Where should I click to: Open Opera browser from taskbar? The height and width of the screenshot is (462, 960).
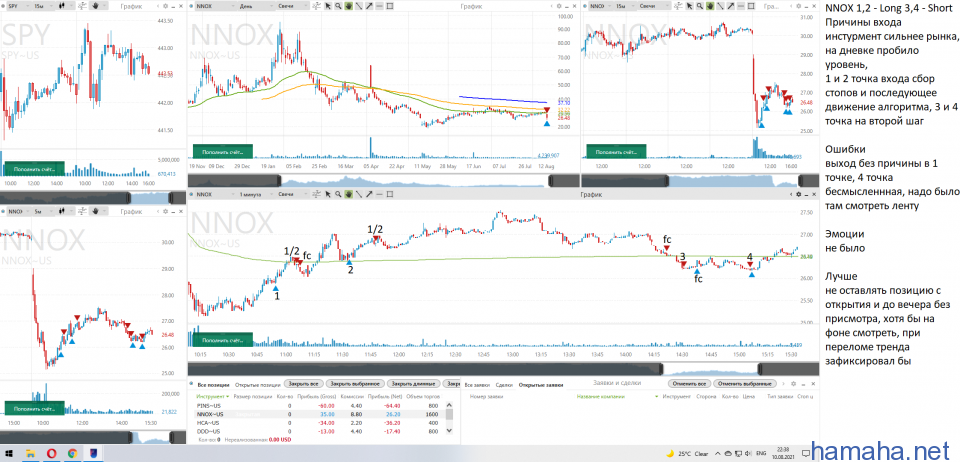[52, 453]
